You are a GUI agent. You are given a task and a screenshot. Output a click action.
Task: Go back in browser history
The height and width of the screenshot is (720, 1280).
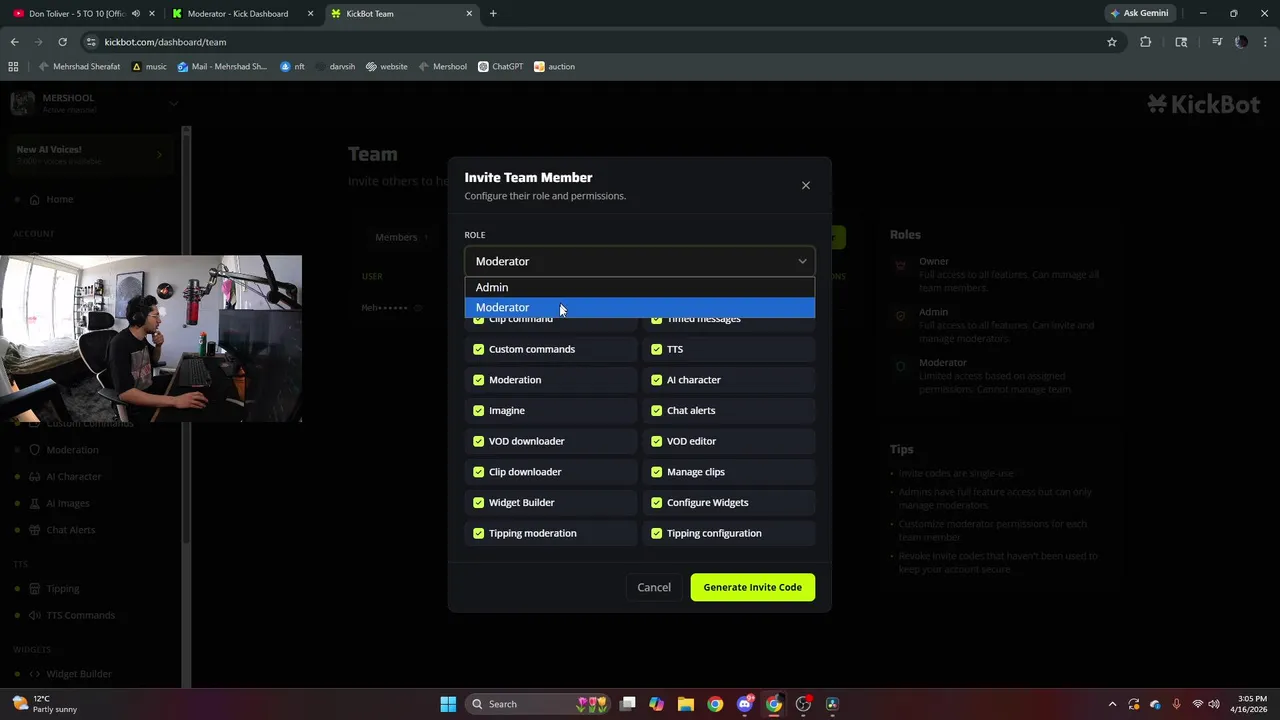point(14,42)
